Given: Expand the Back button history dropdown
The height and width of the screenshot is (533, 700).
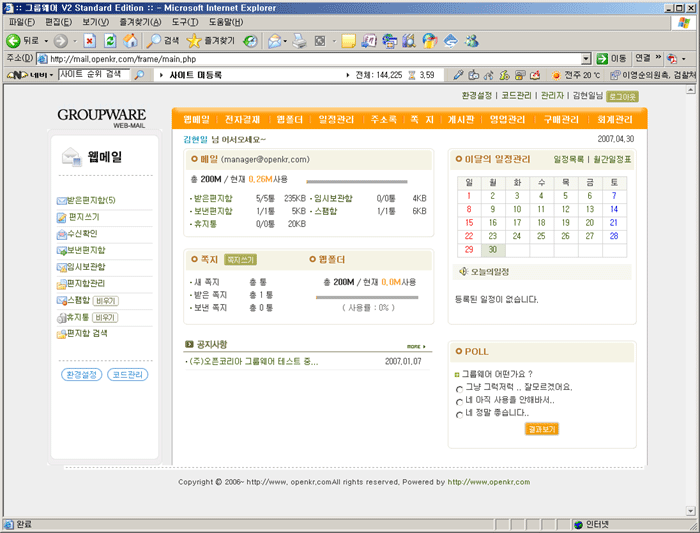Looking at the screenshot, I should pyautogui.click(x=45, y=41).
